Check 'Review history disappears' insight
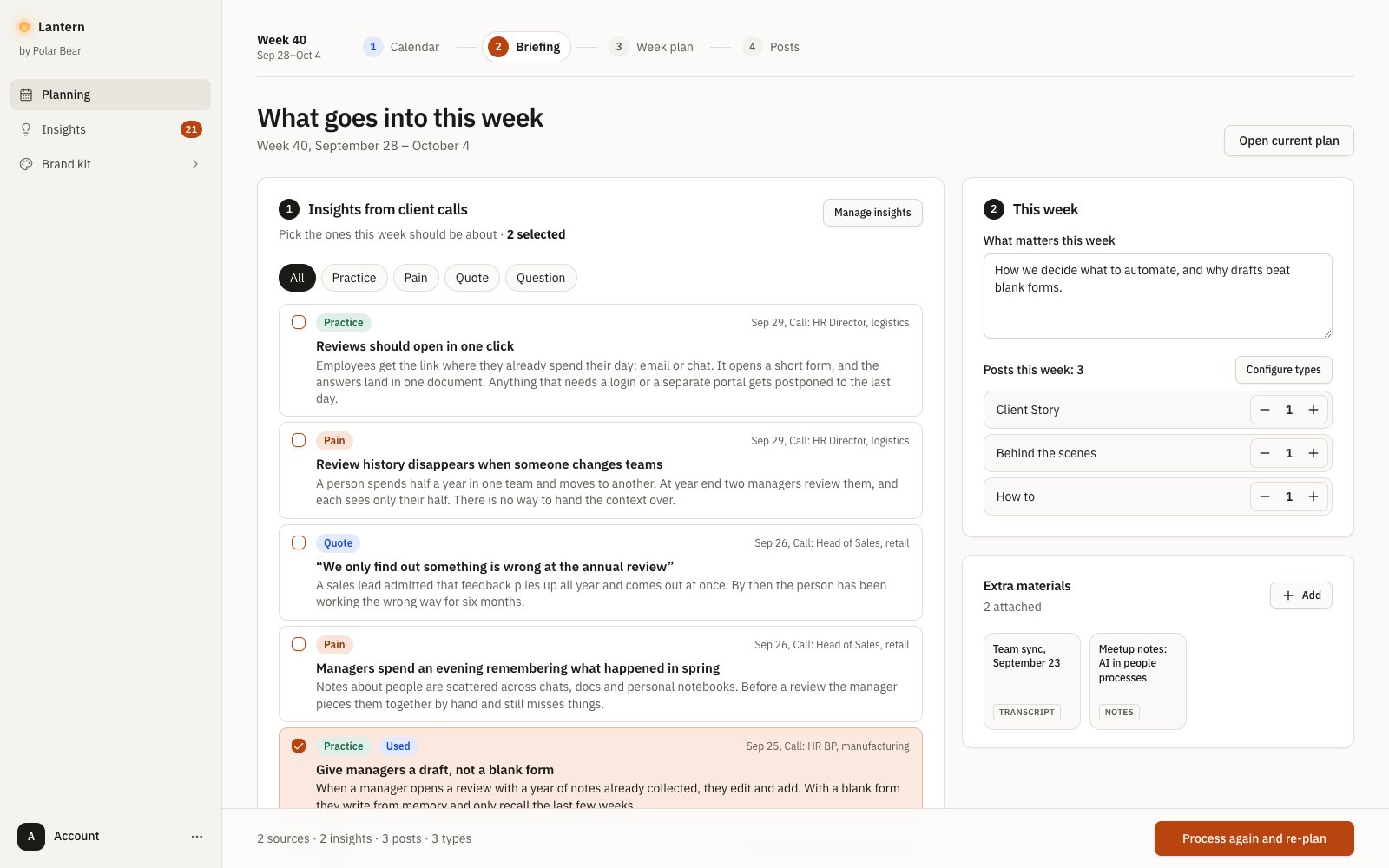This screenshot has height=868, width=1389. pos(299,440)
